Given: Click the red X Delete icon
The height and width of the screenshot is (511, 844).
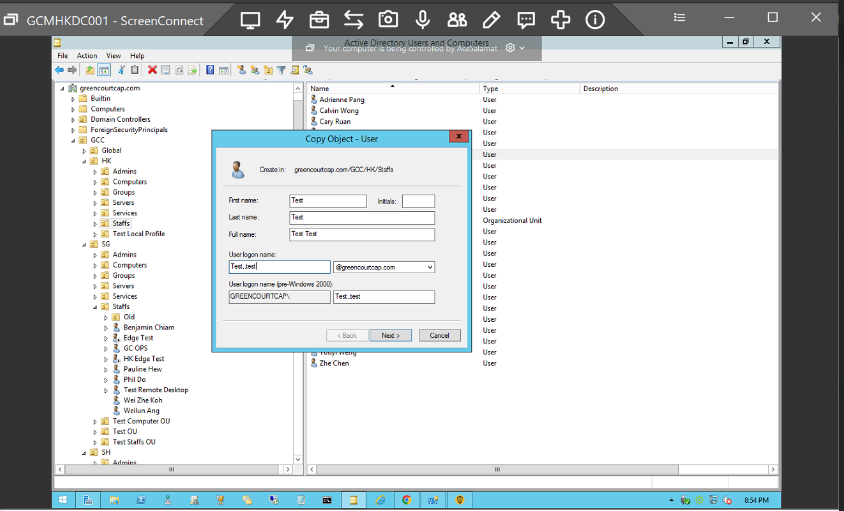Looking at the screenshot, I should pos(152,70).
